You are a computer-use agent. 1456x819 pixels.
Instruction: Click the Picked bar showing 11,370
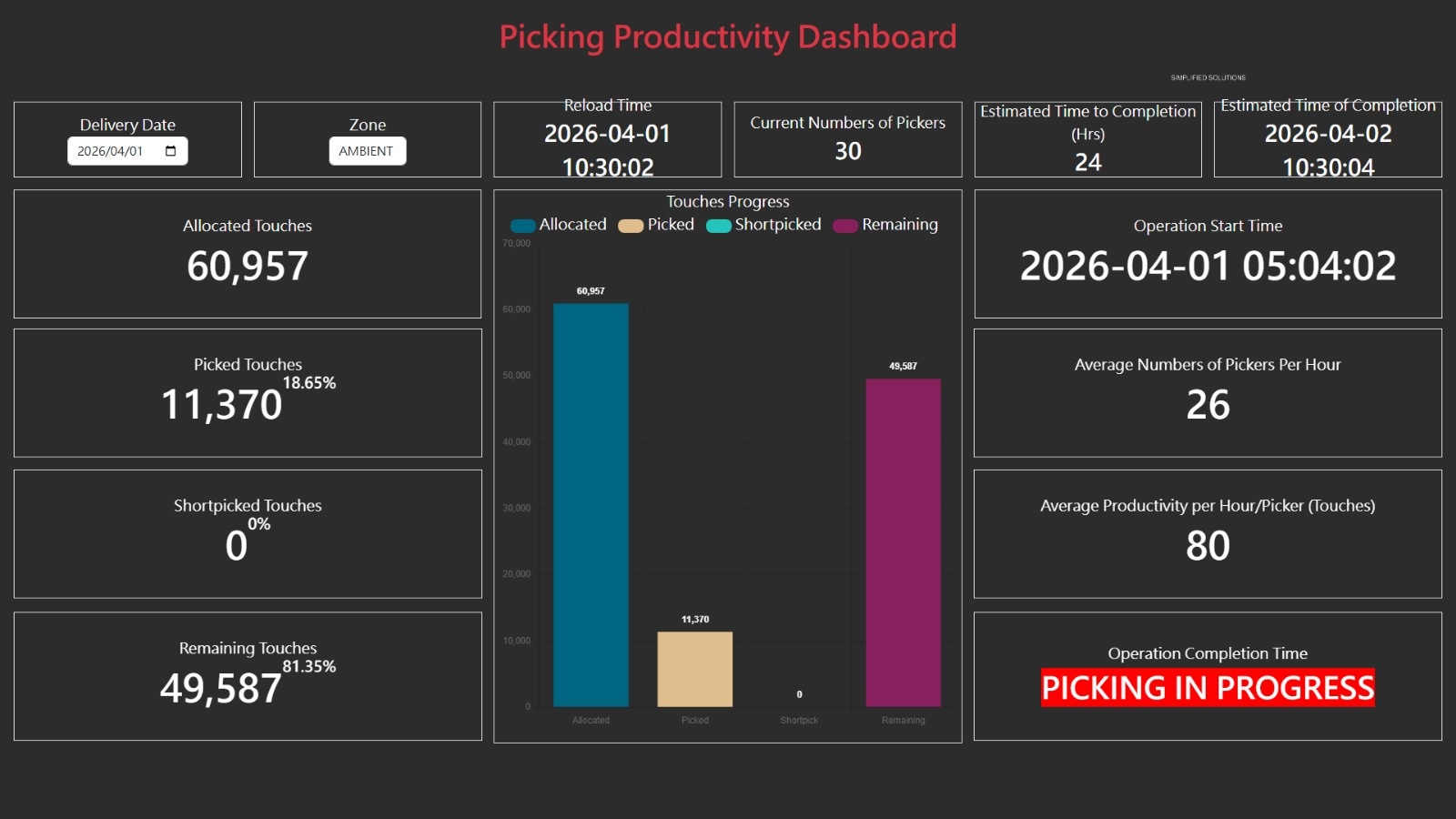tap(694, 669)
